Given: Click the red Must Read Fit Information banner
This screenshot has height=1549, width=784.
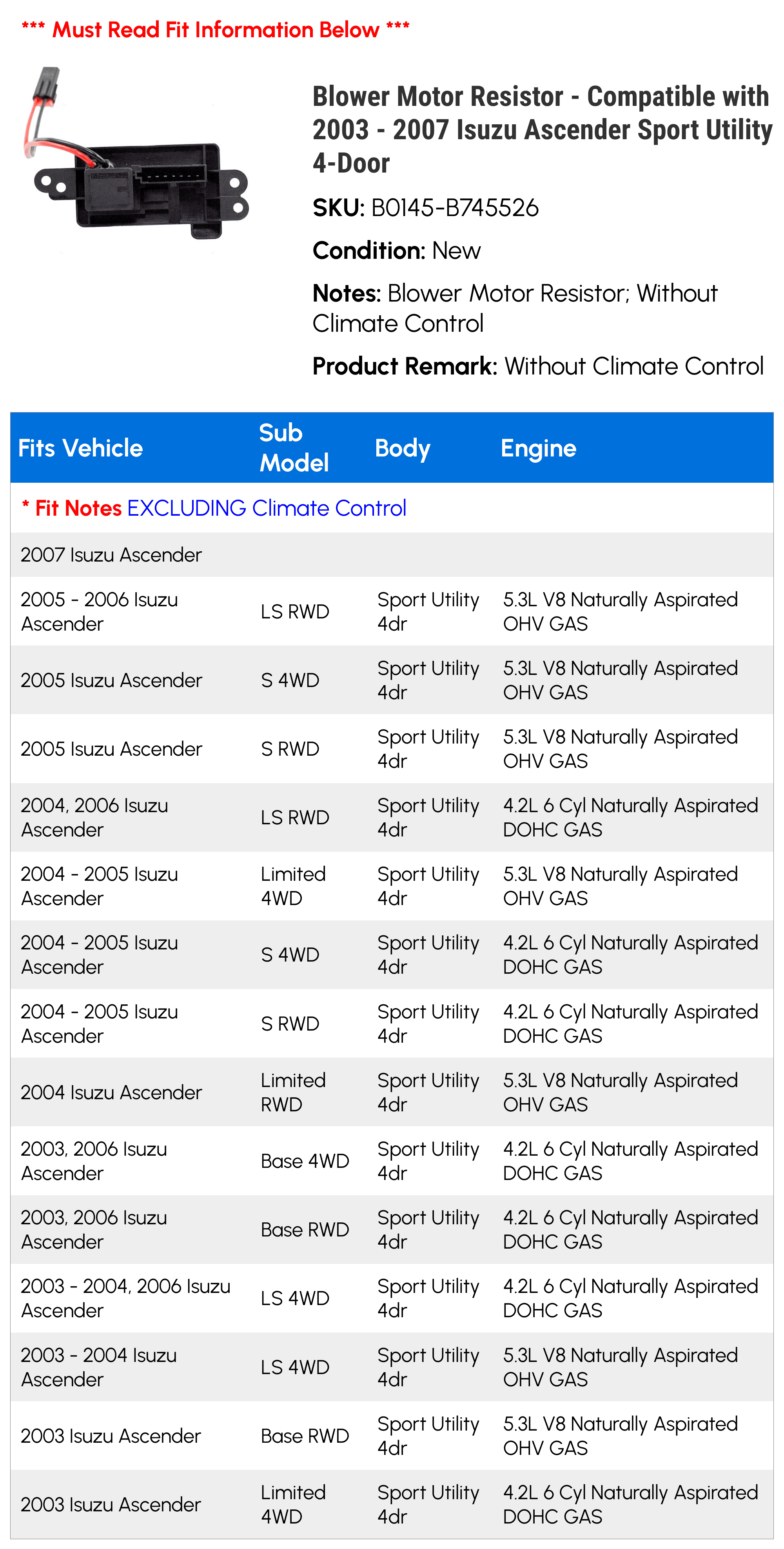Looking at the screenshot, I should (x=215, y=29).
